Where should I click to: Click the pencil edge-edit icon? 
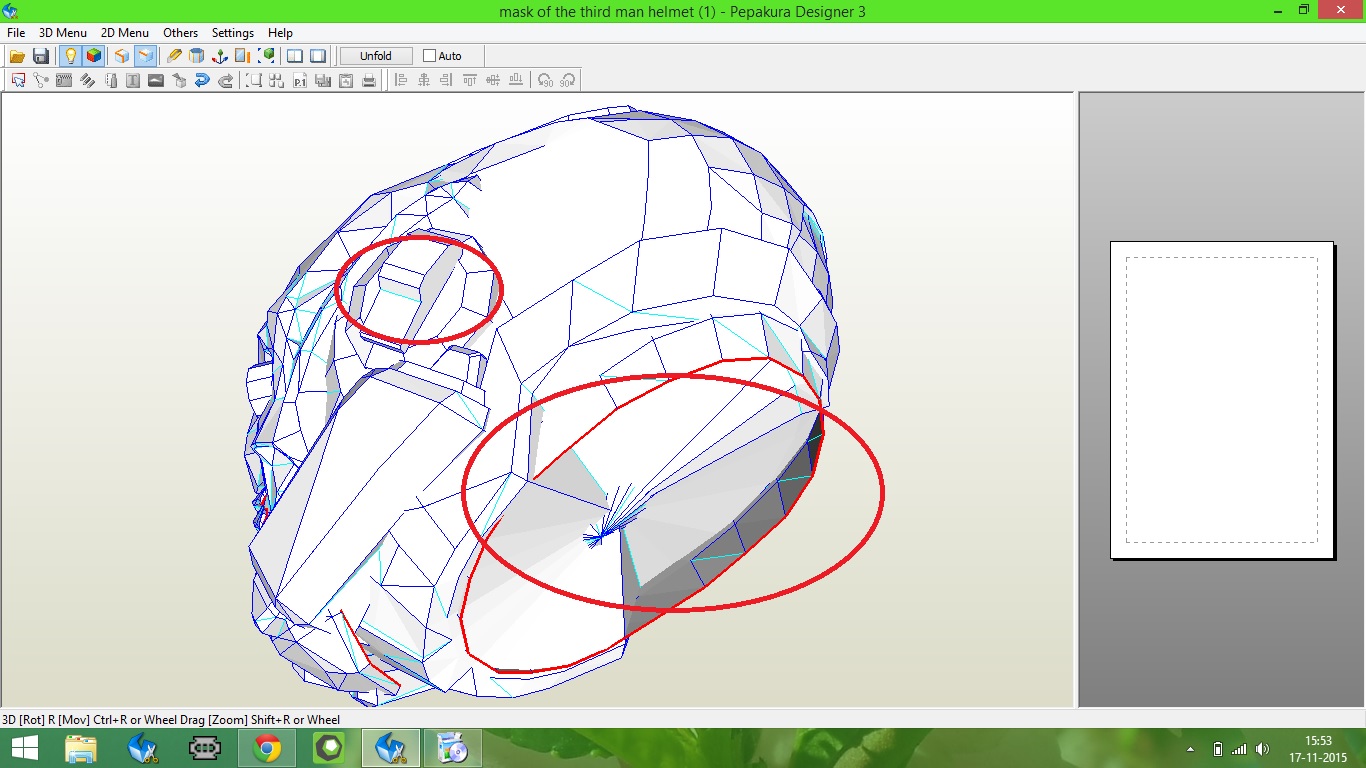pos(174,56)
